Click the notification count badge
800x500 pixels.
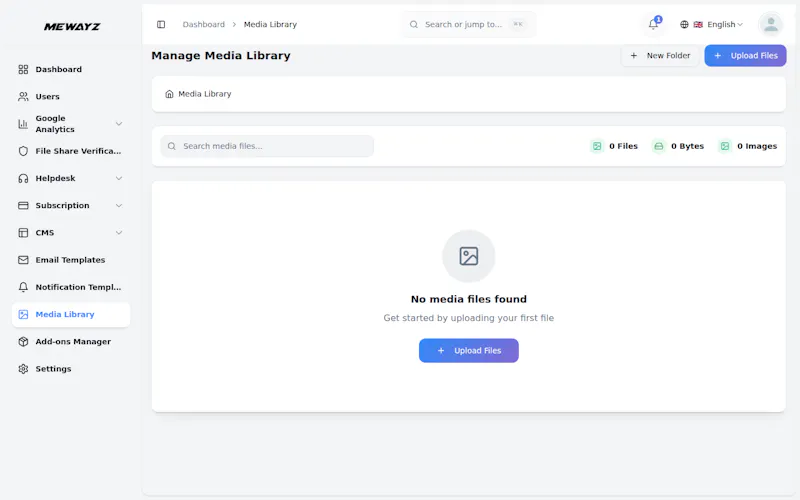[x=658, y=19]
